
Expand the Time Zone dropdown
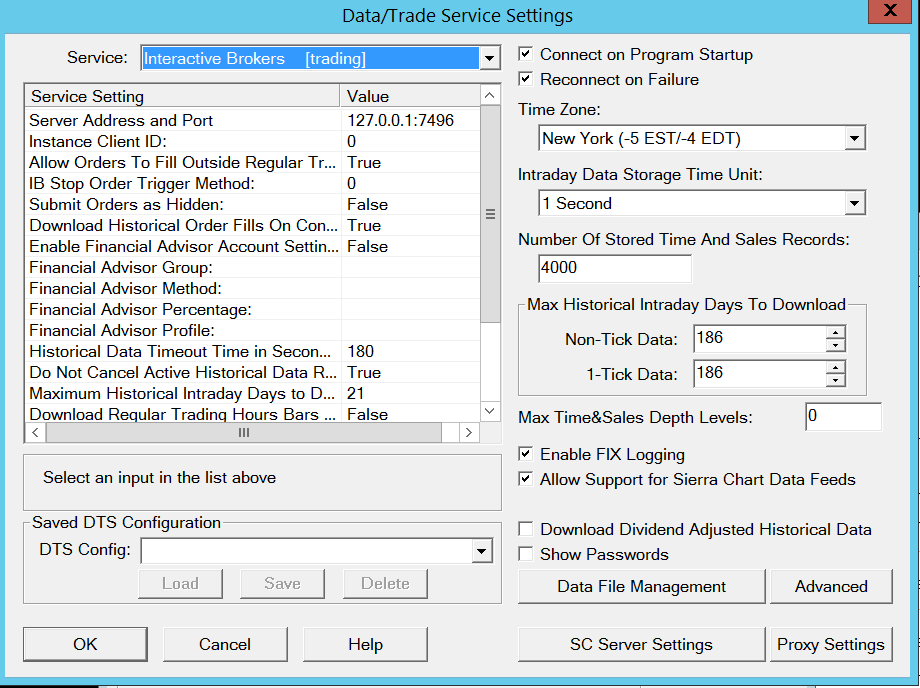coord(854,138)
